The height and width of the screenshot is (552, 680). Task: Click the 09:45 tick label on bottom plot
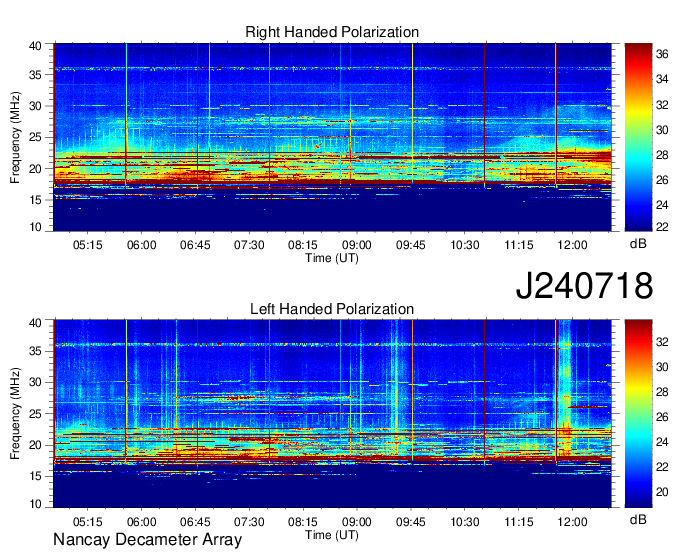[x=411, y=522]
